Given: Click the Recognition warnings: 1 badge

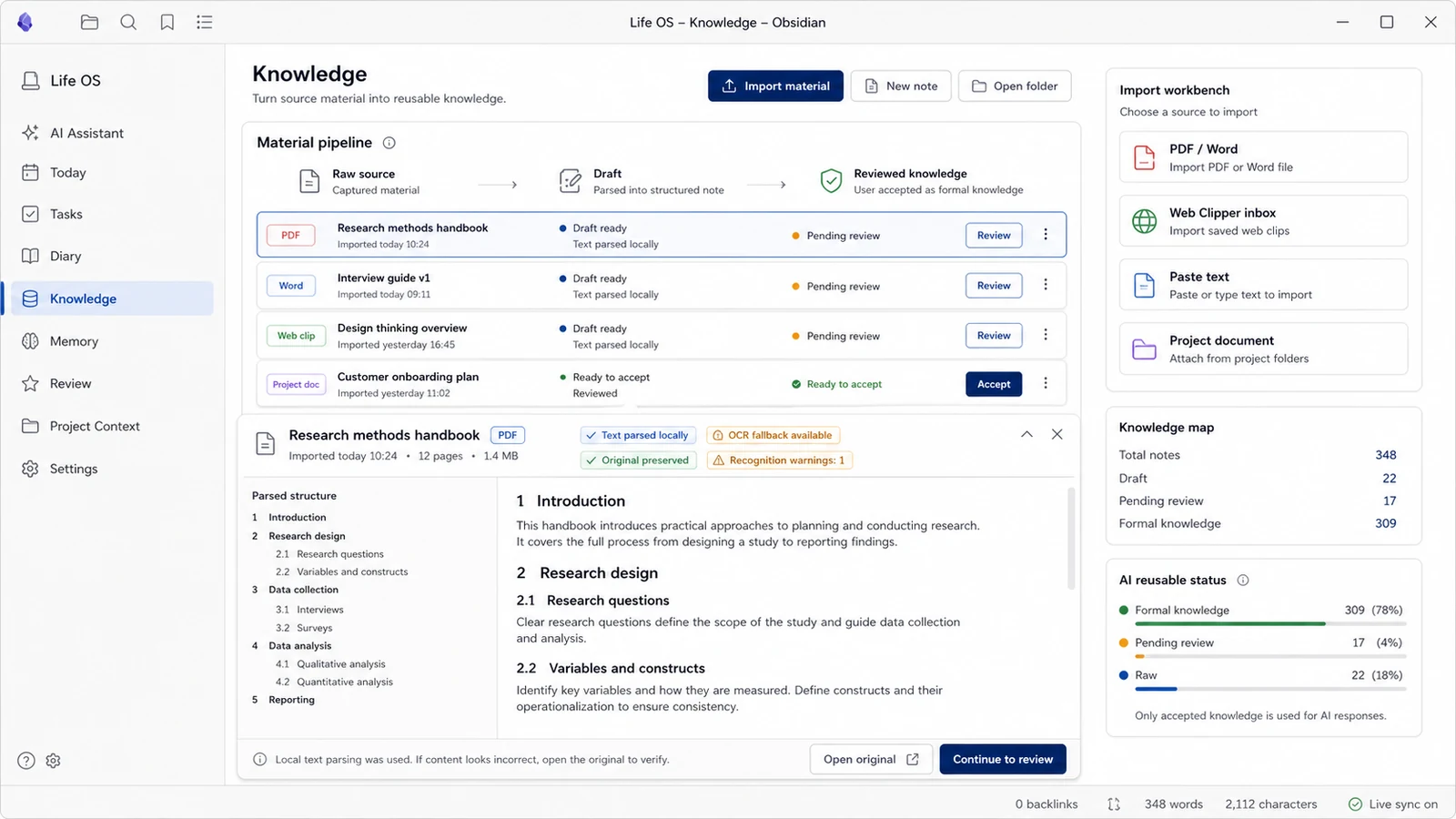Looking at the screenshot, I should 779,460.
